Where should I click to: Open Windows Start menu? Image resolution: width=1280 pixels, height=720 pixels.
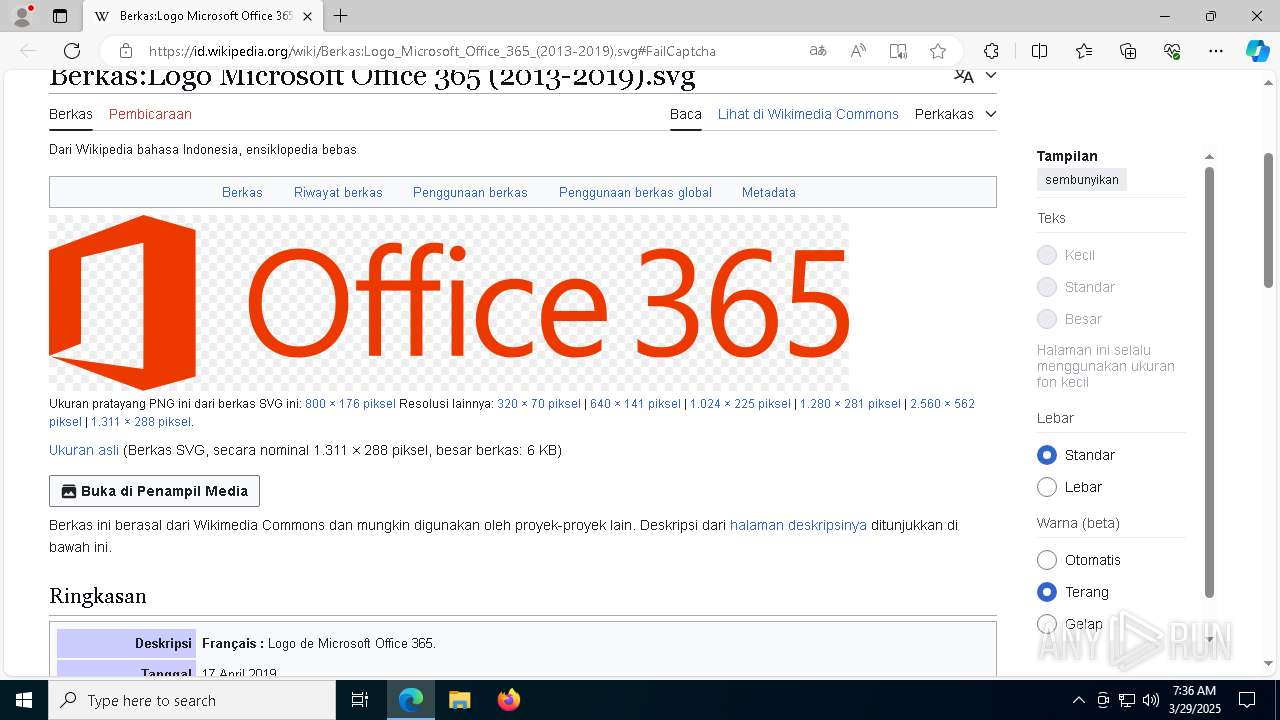click(24, 700)
